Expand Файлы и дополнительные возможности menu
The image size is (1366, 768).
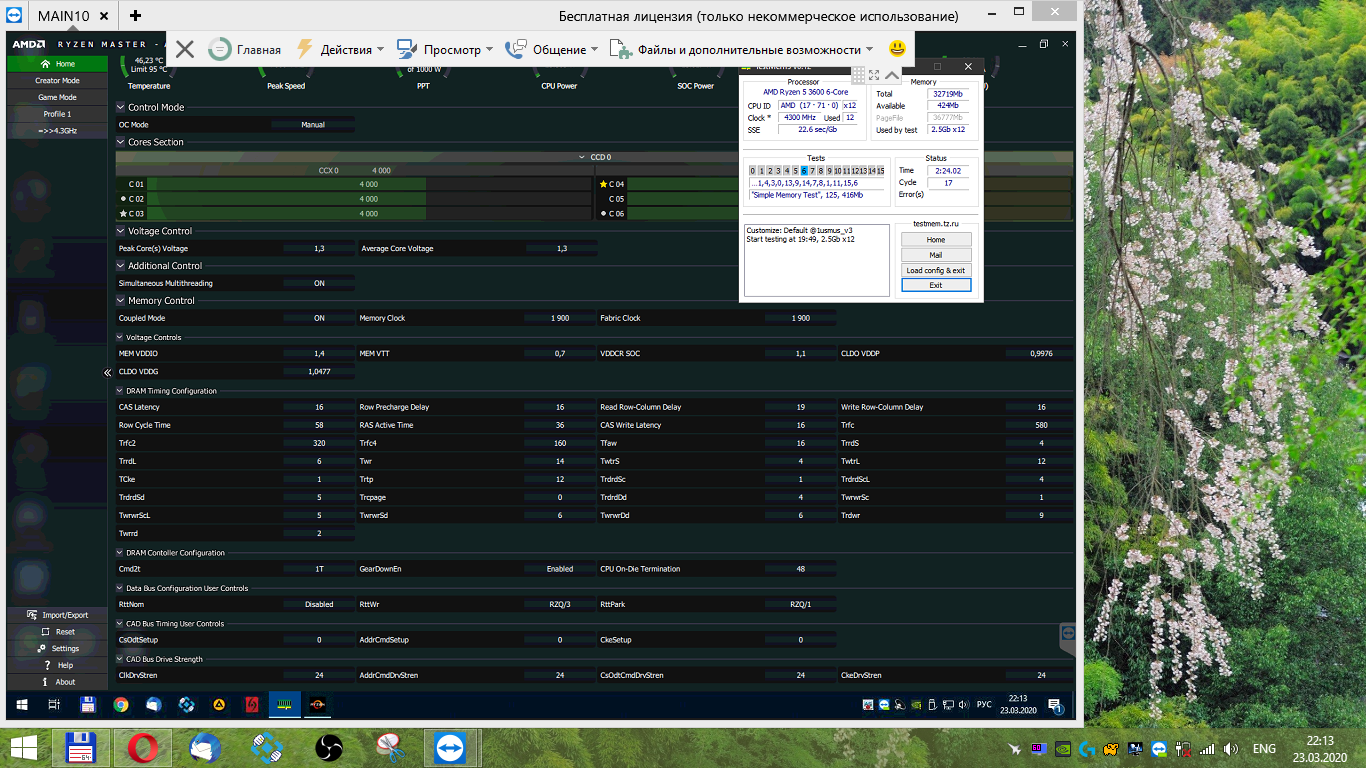coord(742,49)
